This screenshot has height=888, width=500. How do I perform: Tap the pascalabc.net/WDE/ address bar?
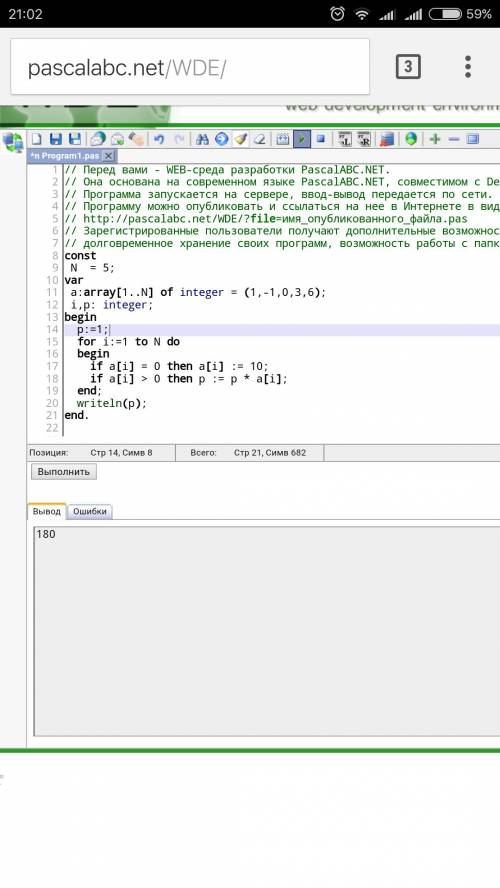190,67
